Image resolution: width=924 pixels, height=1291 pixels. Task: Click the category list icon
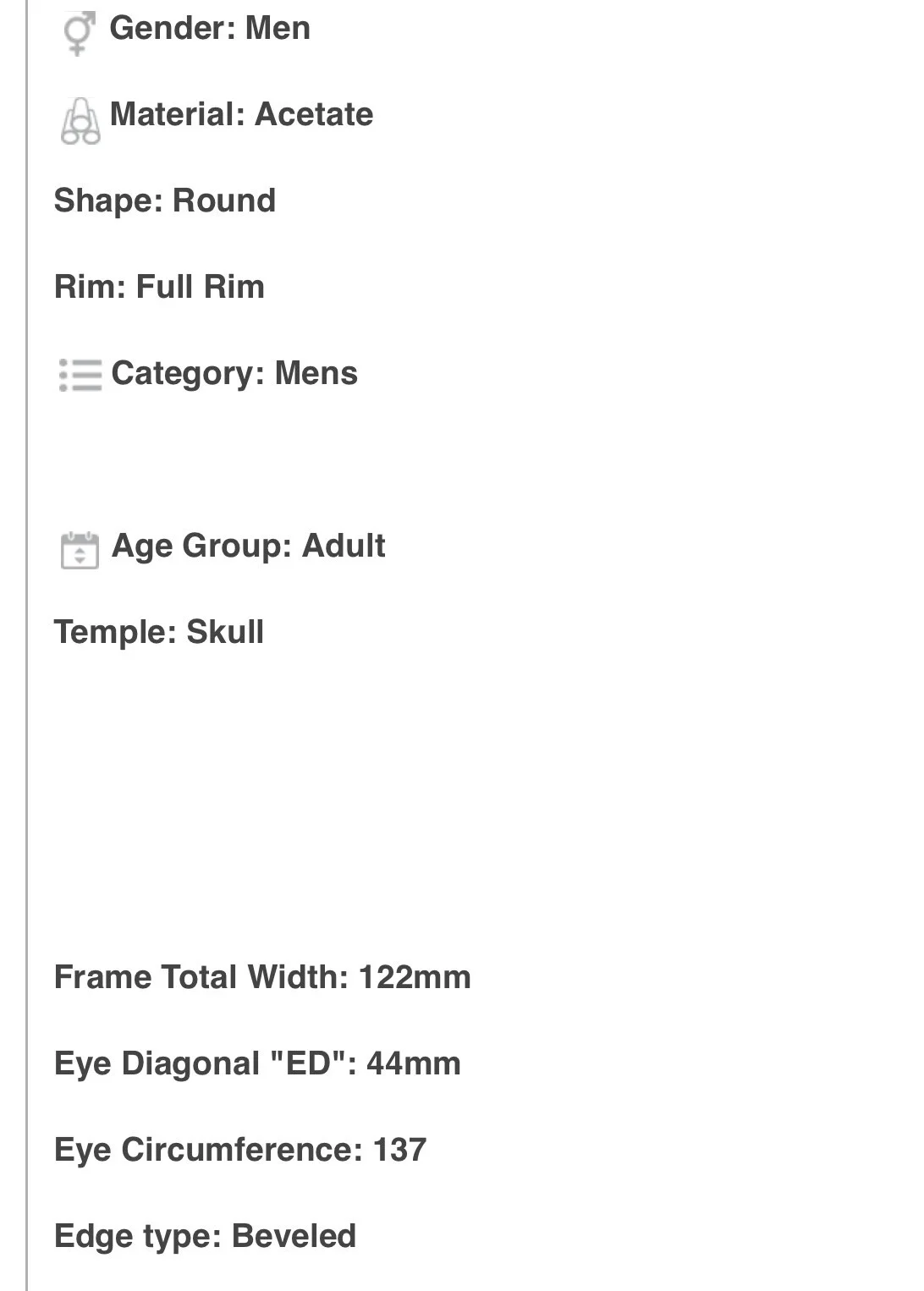coord(80,375)
